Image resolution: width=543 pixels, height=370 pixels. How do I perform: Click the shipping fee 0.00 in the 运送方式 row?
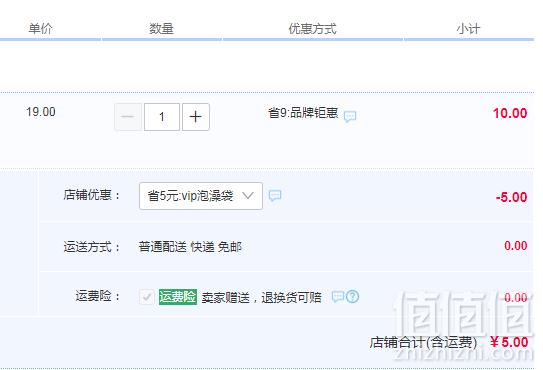516,246
